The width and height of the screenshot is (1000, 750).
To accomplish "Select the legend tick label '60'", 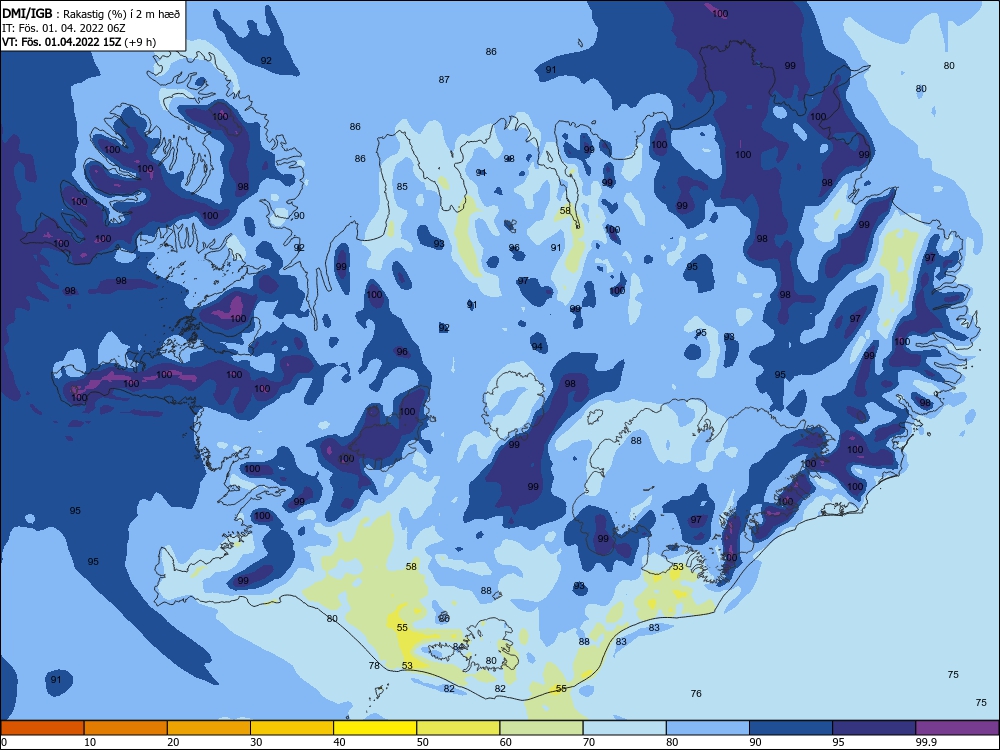I will [x=506, y=742].
